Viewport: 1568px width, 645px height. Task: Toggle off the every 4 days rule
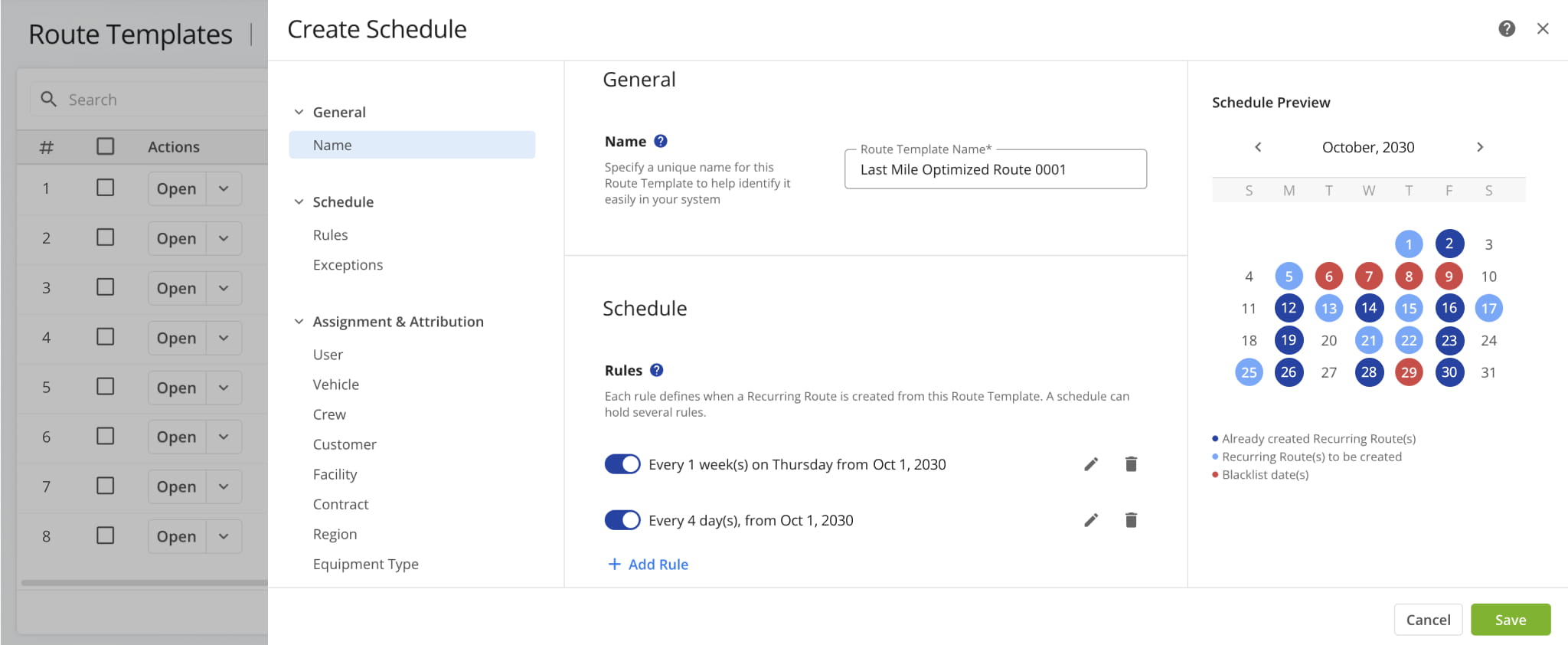(622, 520)
